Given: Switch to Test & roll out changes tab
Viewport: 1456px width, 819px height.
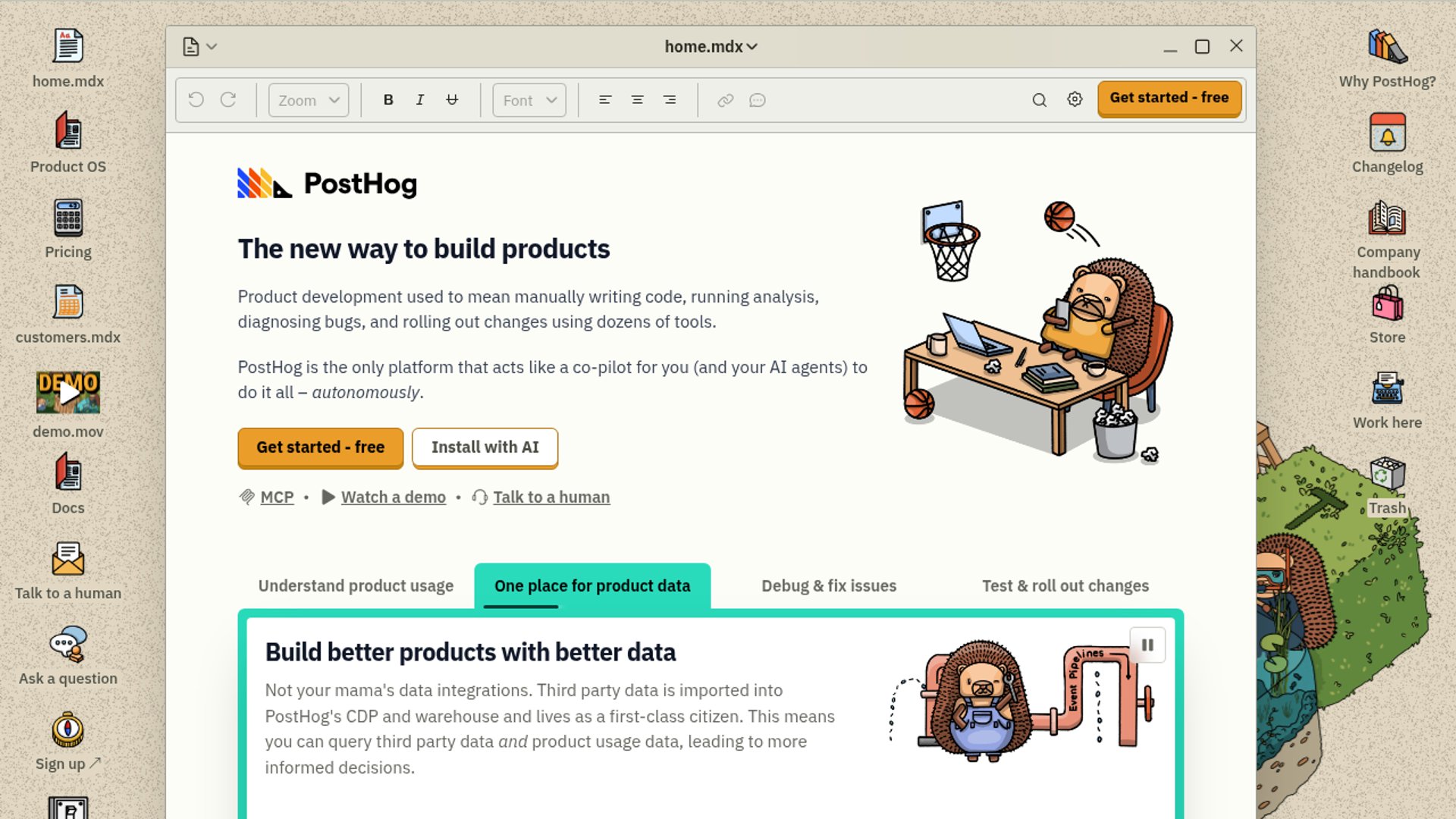Looking at the screenshot, I should pyautogui.click(x=1065, y=586).
